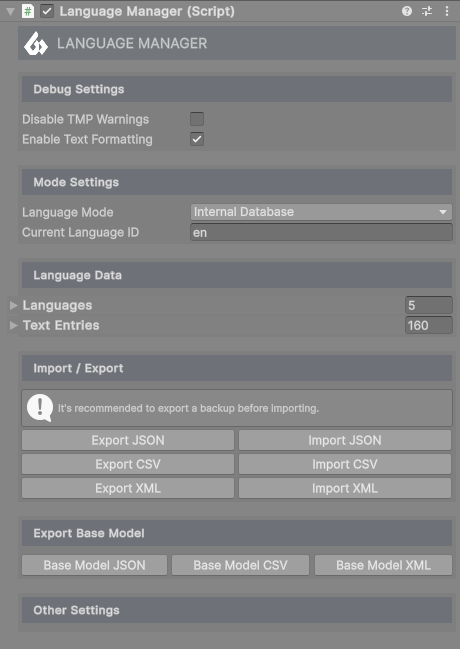The width and height of the screenshot is (460, 649).
Task: Expand the Text Entries list
Action: pyautogui.click(x=13, y=325)
